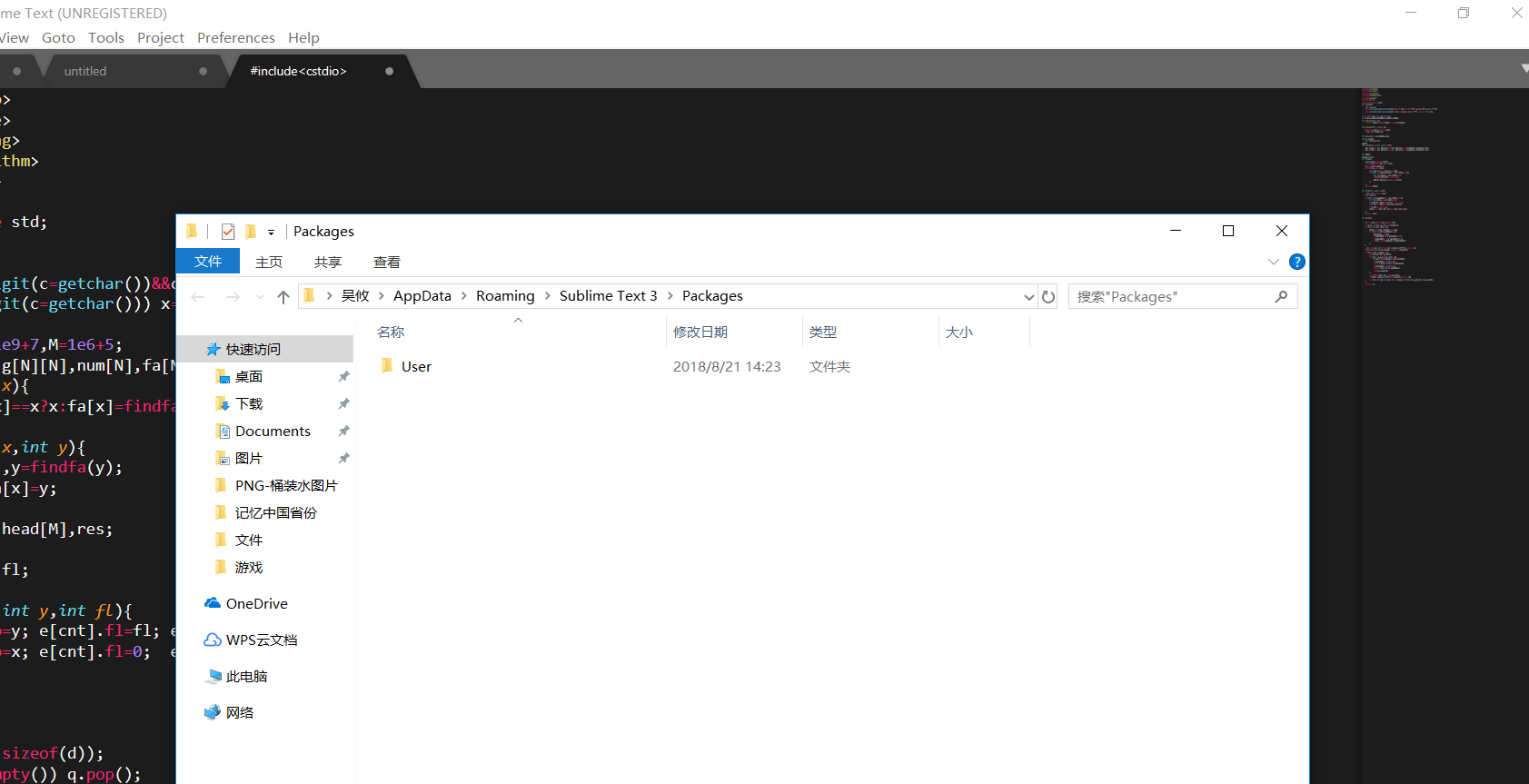Go up one folder with the Up arrow

coord(283,297)
